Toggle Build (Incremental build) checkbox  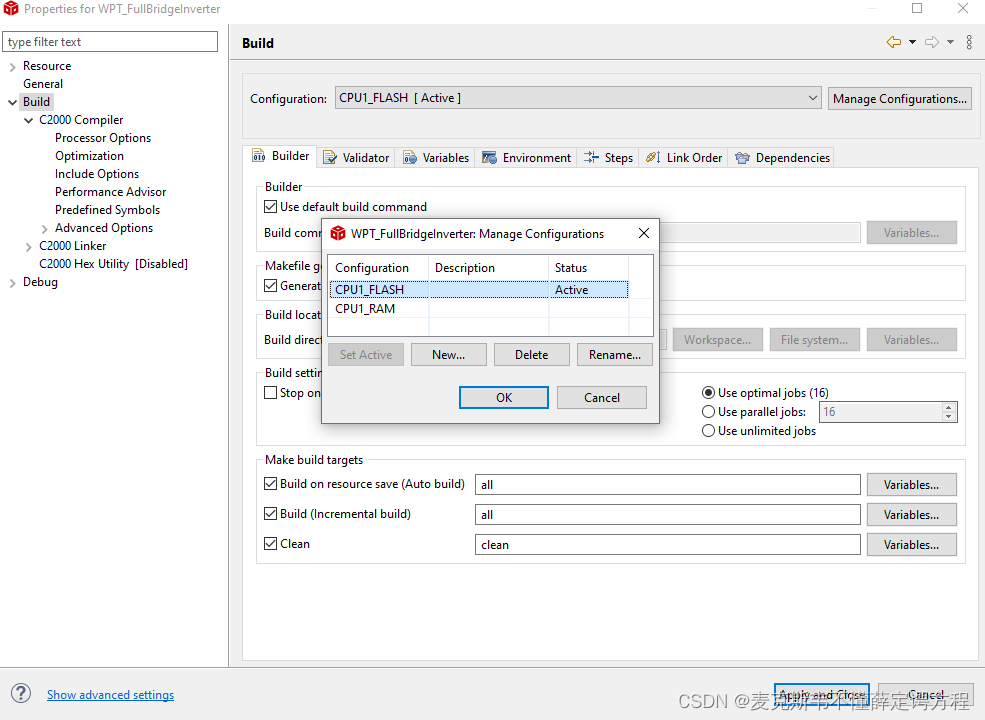pos(271,513)
